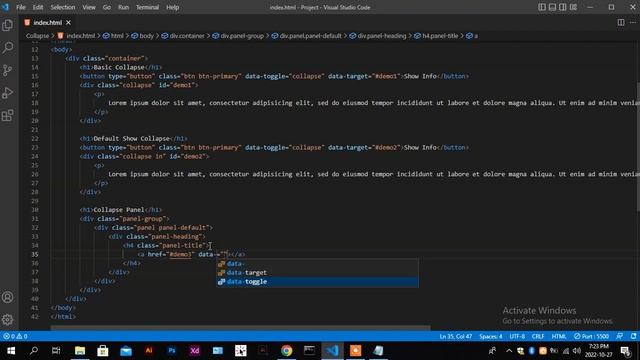Change UTF-8 encoding in status bar
Screen dimensions: 640x360
(517, 336)
